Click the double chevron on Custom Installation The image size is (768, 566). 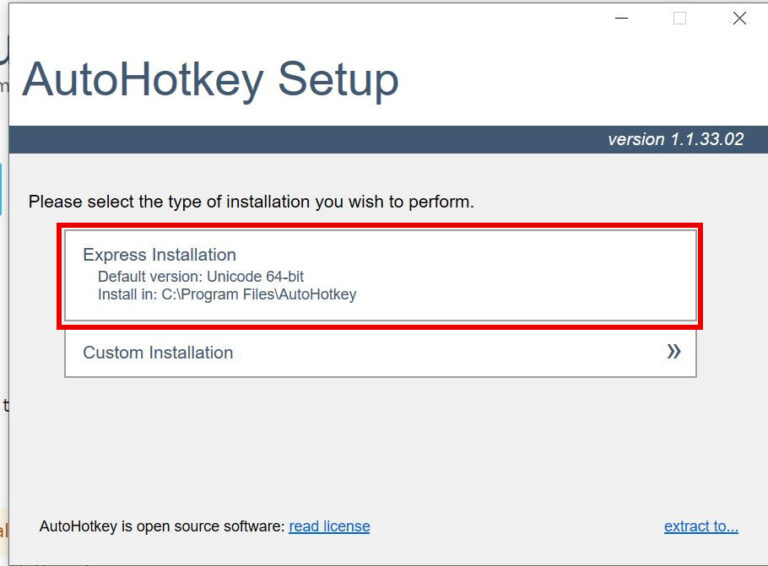[674, 352]
